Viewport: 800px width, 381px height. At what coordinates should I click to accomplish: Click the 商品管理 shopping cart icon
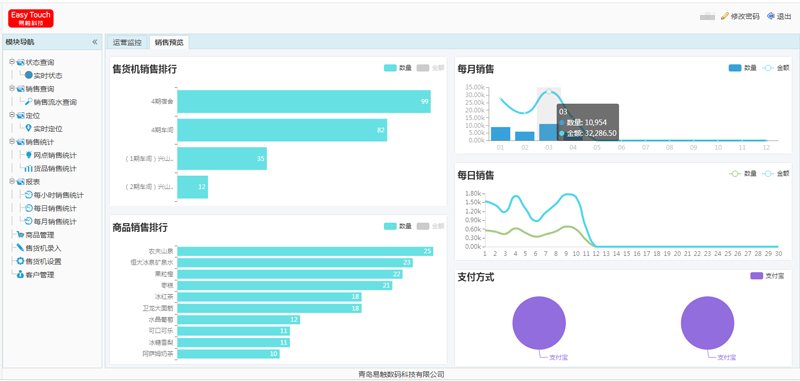click(x=20, y=235)
